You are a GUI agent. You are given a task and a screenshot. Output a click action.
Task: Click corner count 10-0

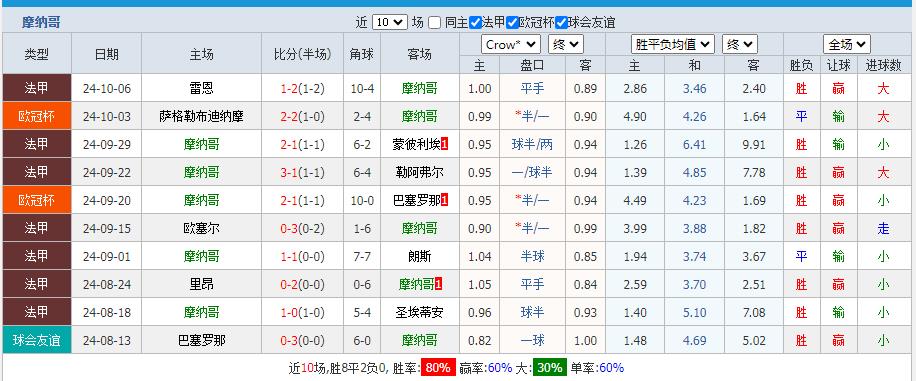(x=362, y=200)
